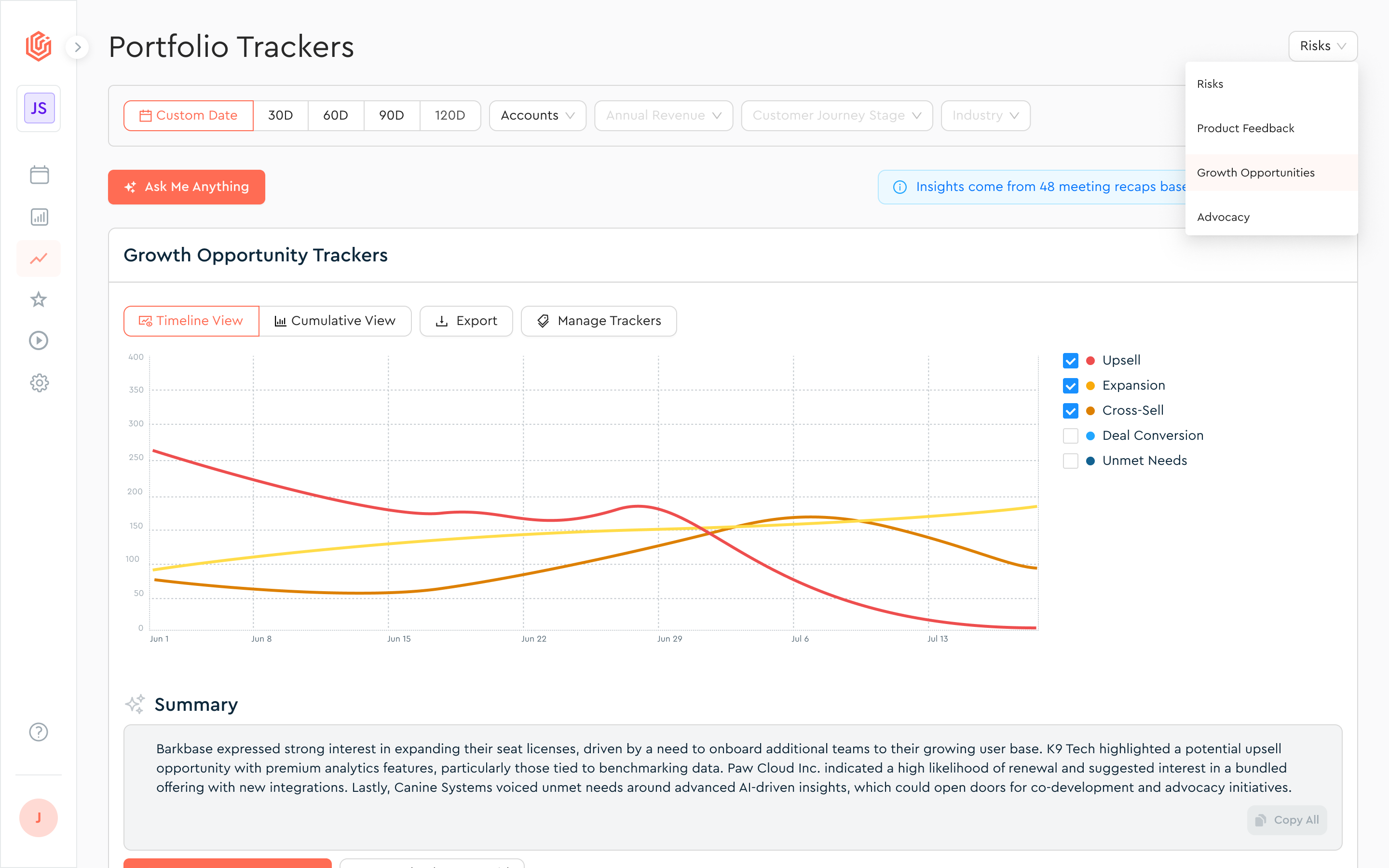Open the Industry filter dropdown
Viewport: 1389px width, 868px height.
[985, 115]
